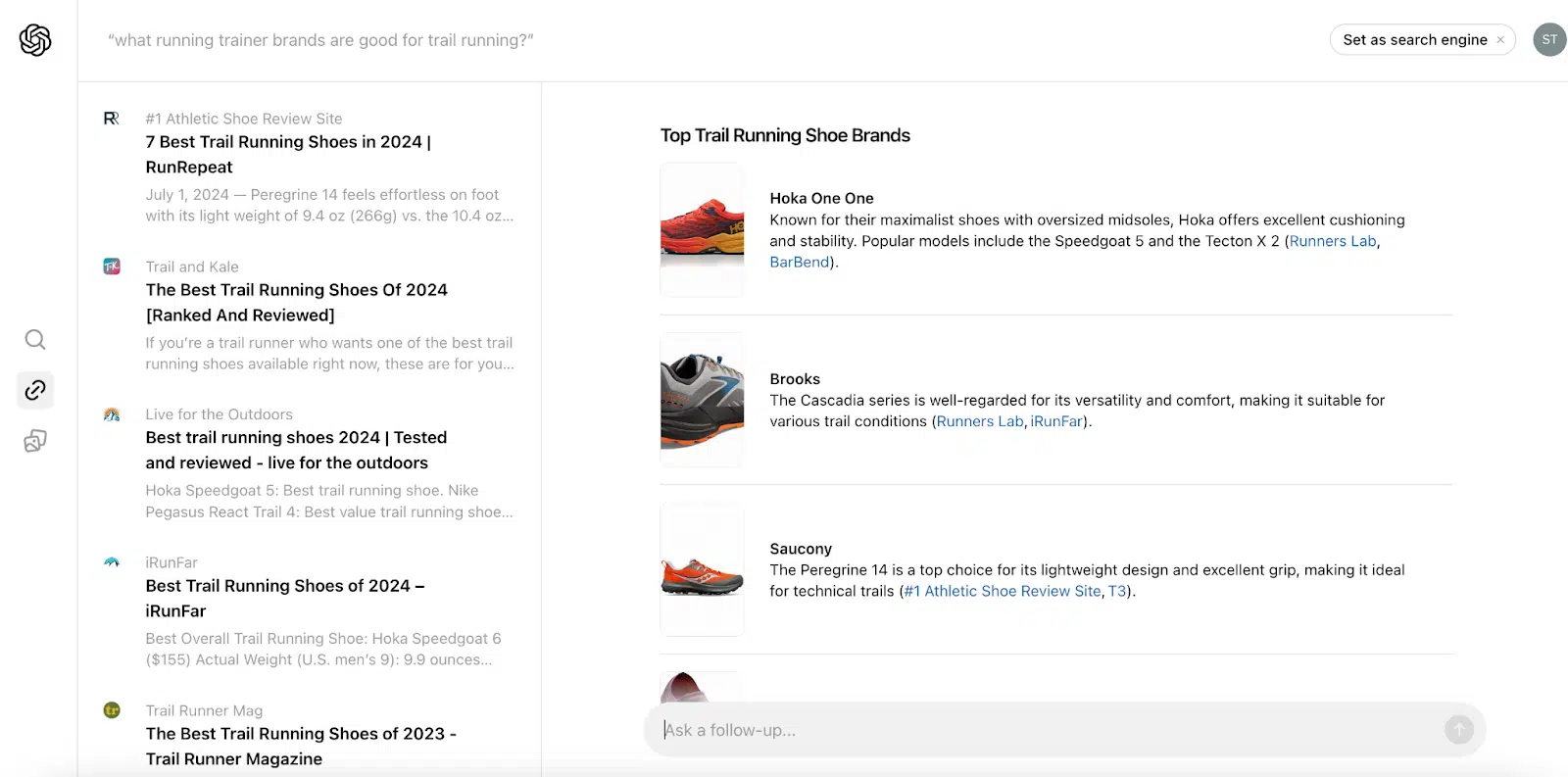Open The Best Trail Running Shoes Of 2024 result
The width and height of the screenshot is (1568, 777).
(x=296, y=303)
